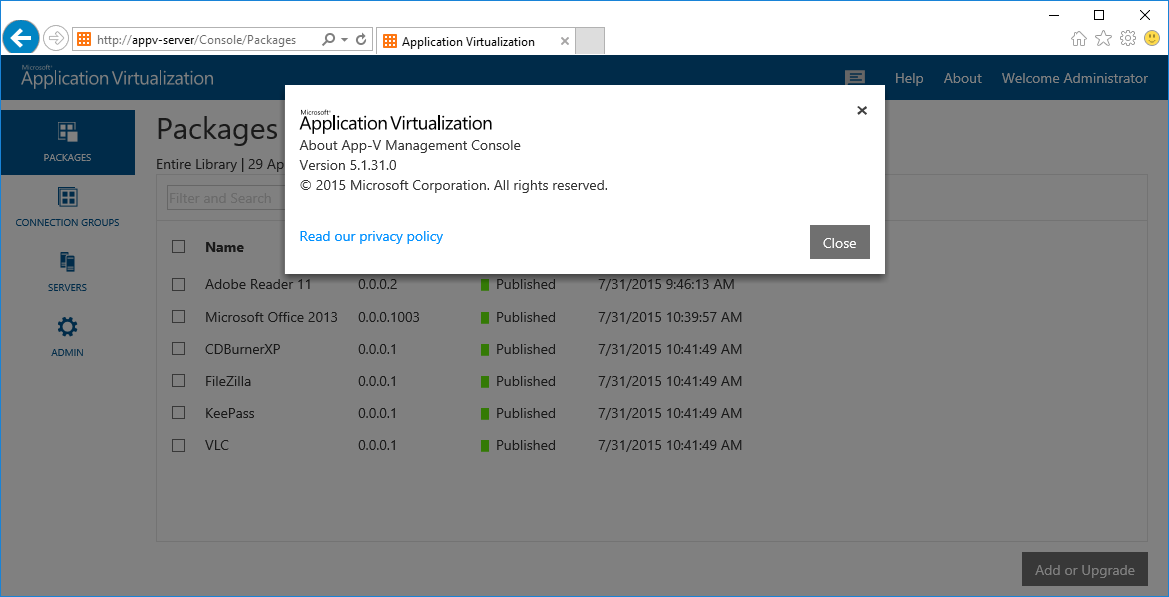The height and width of the screenshot is (597, 1169).
Task: Check the Adobe Reader 11 checkbox
Action: coord(178,284)
